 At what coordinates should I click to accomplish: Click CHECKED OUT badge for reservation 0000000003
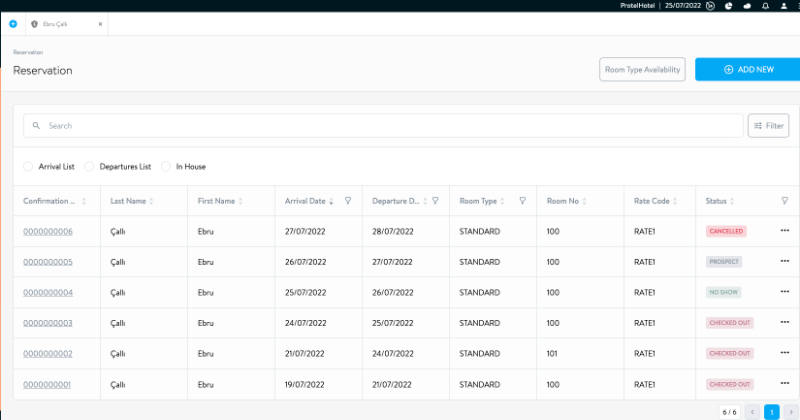(x=730, y=323)
